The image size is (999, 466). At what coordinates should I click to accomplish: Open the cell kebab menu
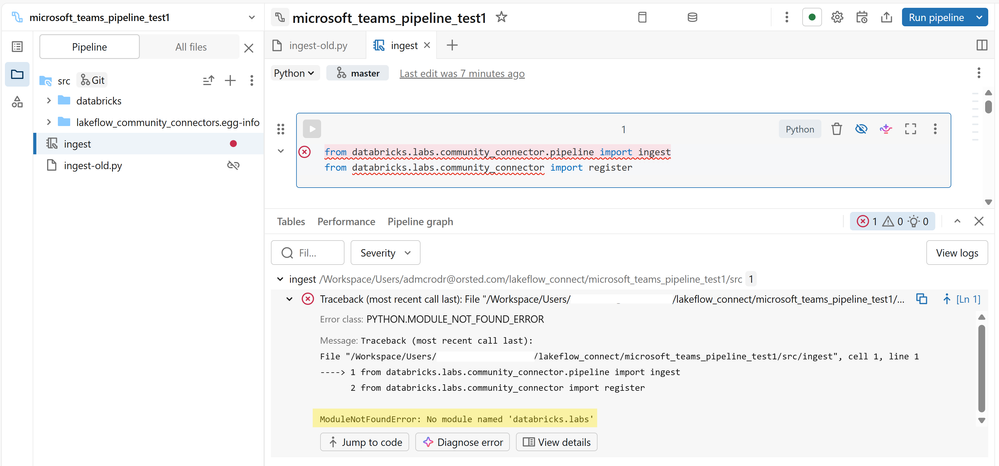click(x=935, y=129)
